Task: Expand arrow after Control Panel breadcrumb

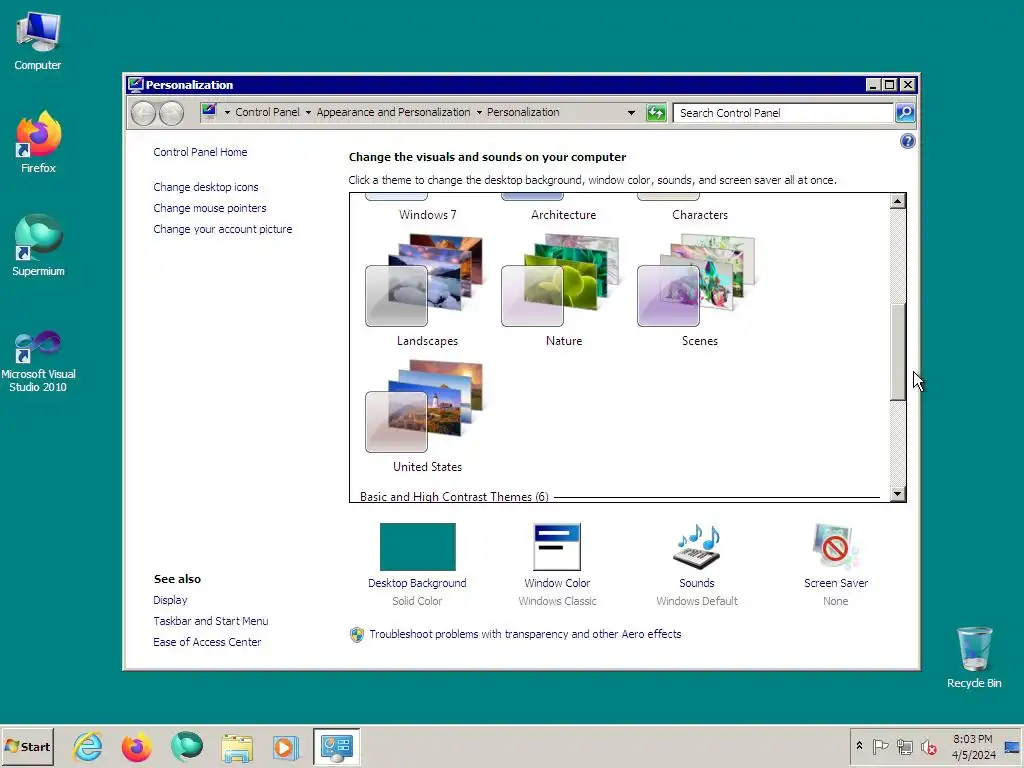Action: (308, 112)
